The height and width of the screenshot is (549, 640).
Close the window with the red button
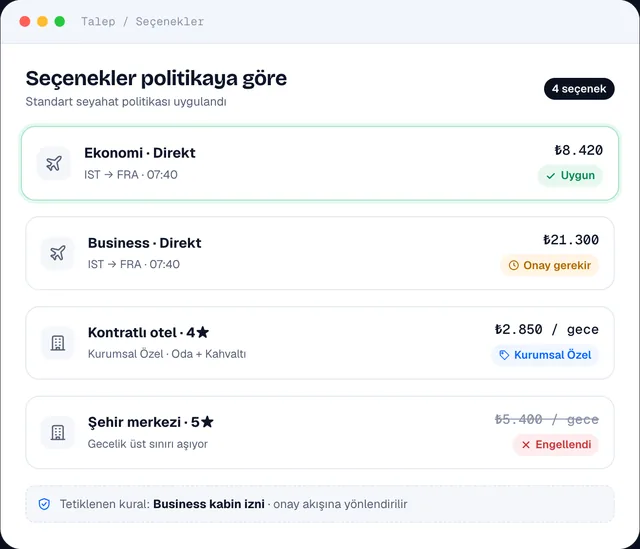25,21
